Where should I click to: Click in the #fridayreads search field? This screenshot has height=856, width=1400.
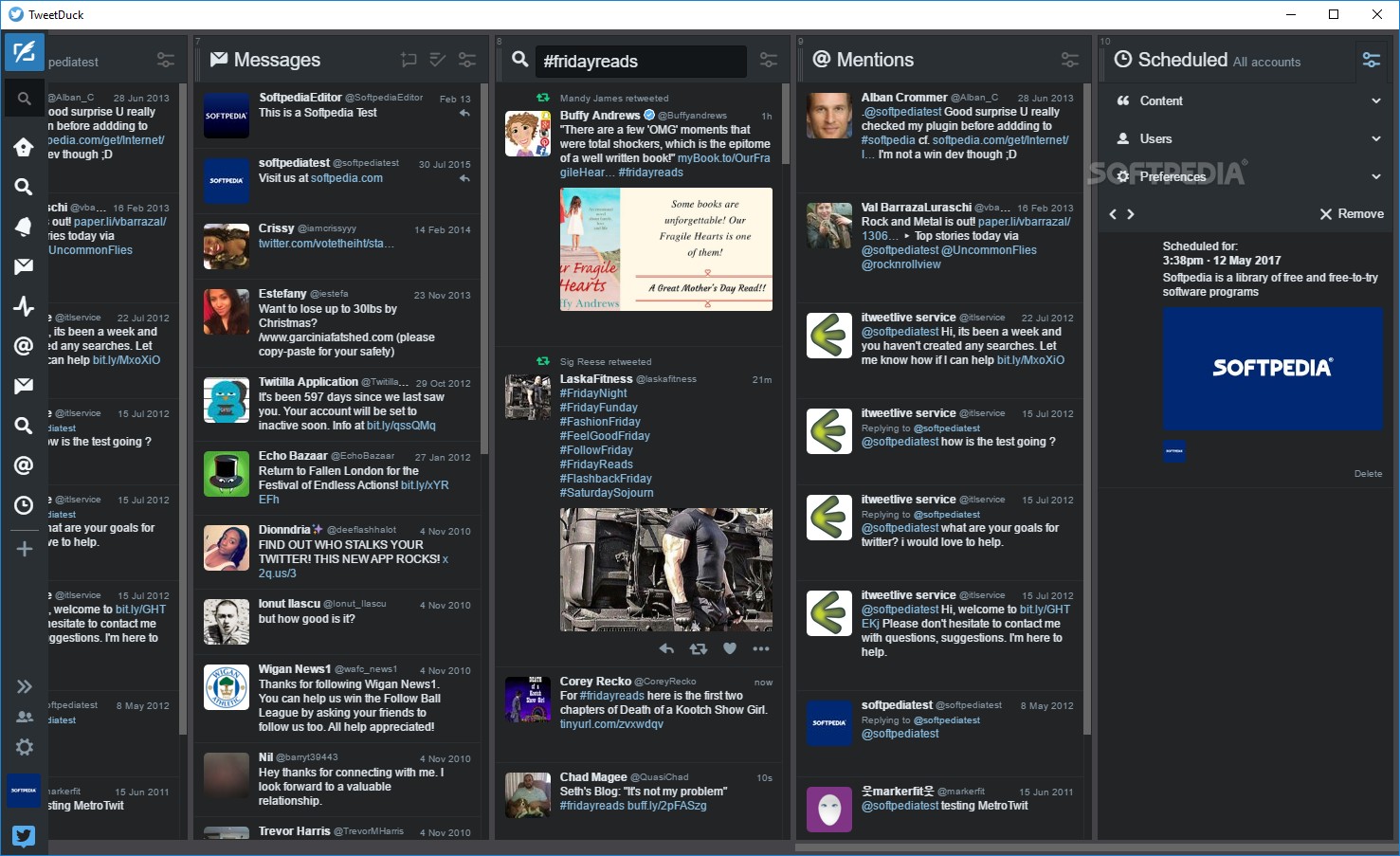[x=641, y=62]
